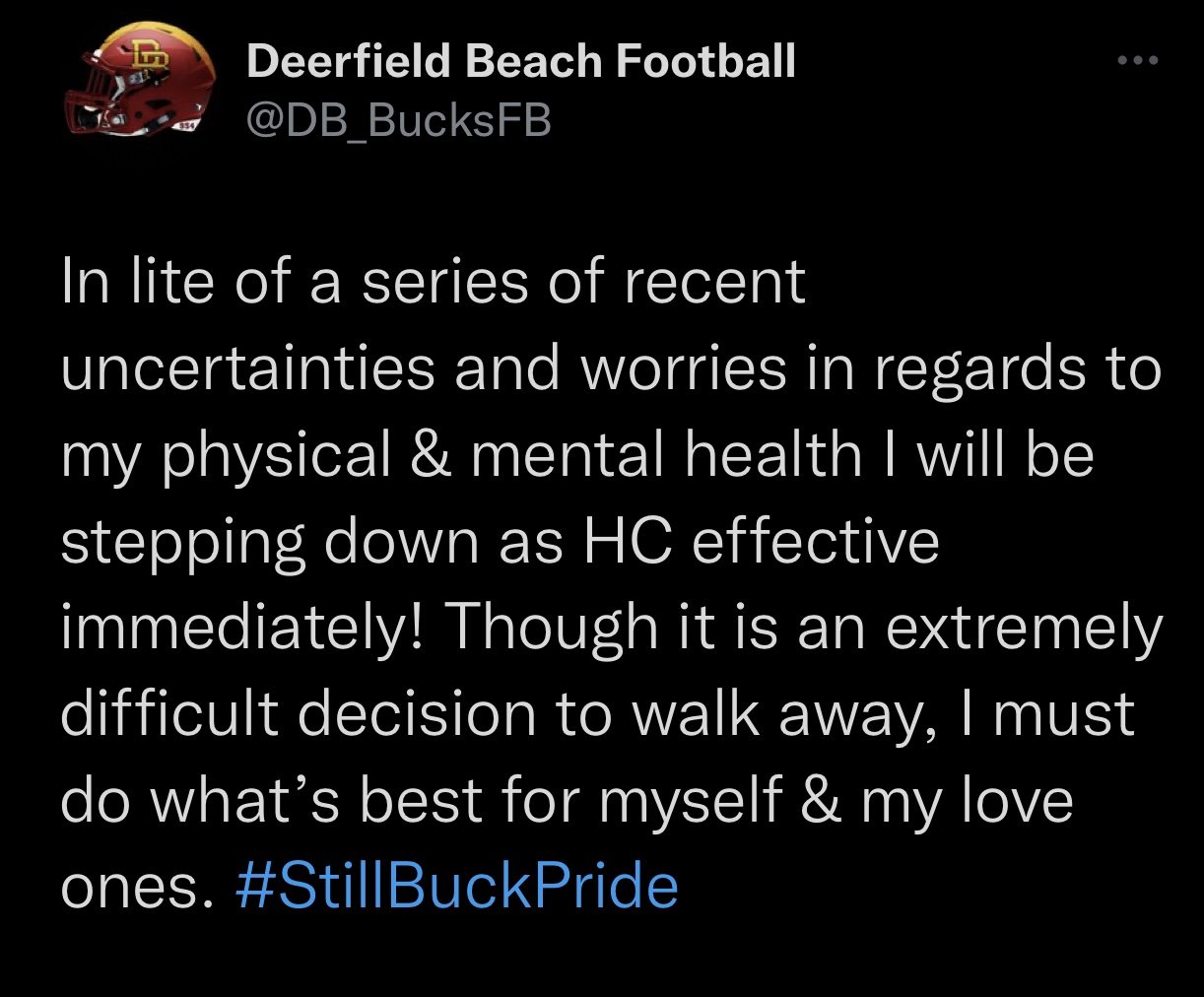Click the word "uncertainties" in the tweet
The height and width of the screenshot is (997, 1204).
(x=248, y=368)
